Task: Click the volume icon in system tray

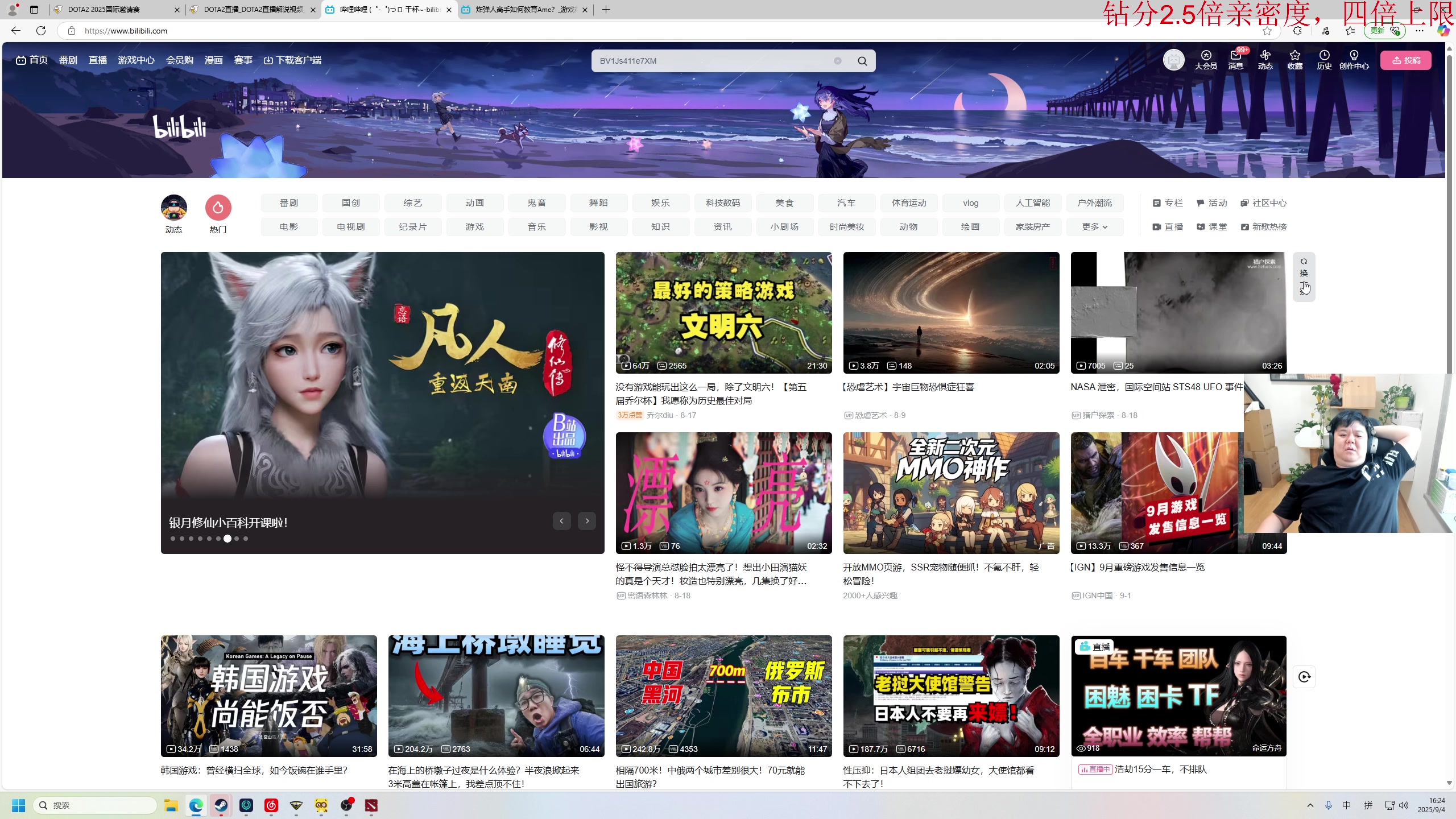Action: coord(1404,805)
